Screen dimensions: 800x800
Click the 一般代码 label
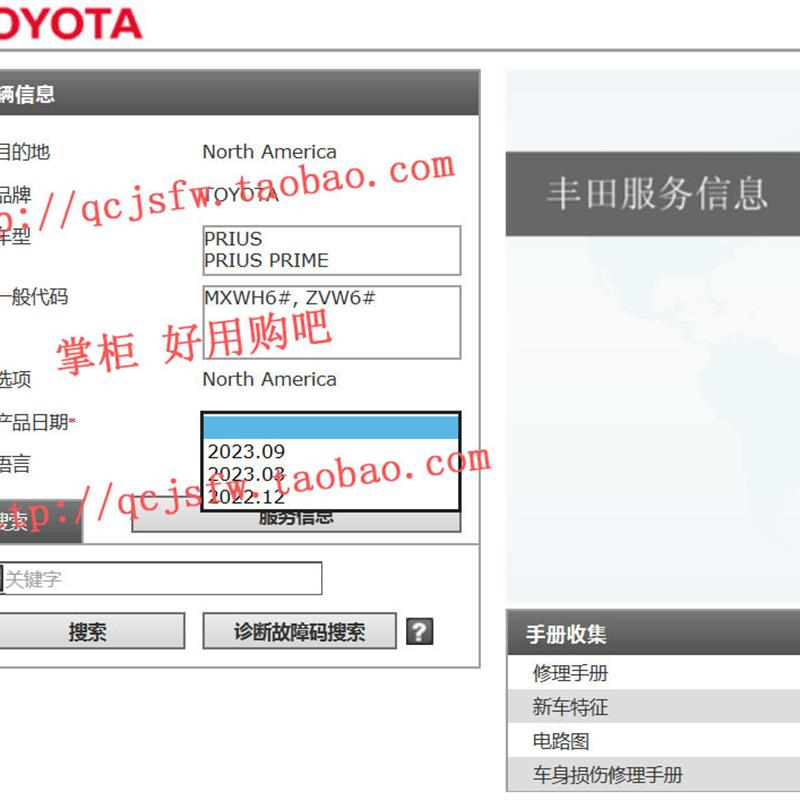click(x=33, y=296)
